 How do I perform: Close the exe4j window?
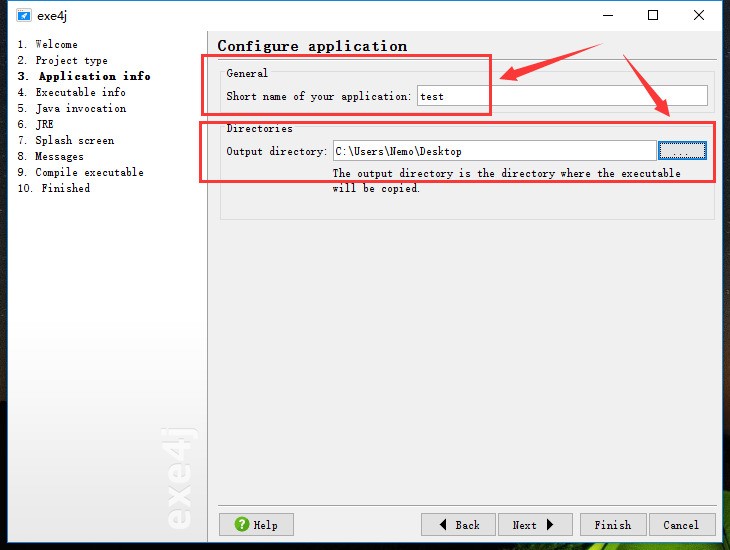click(x=698, y=15)
